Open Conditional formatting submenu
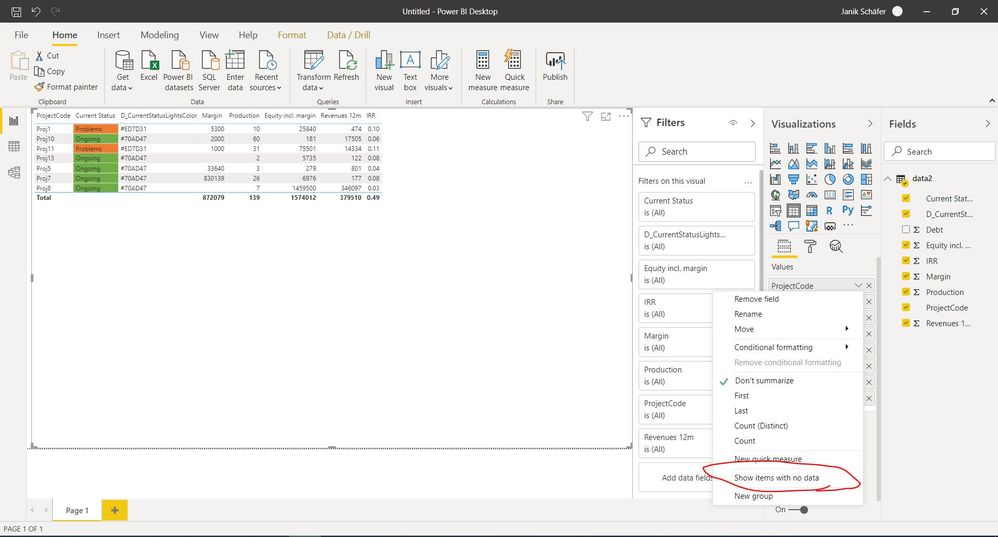This screenshot has width=998, height=537. (x=788, y=347)
